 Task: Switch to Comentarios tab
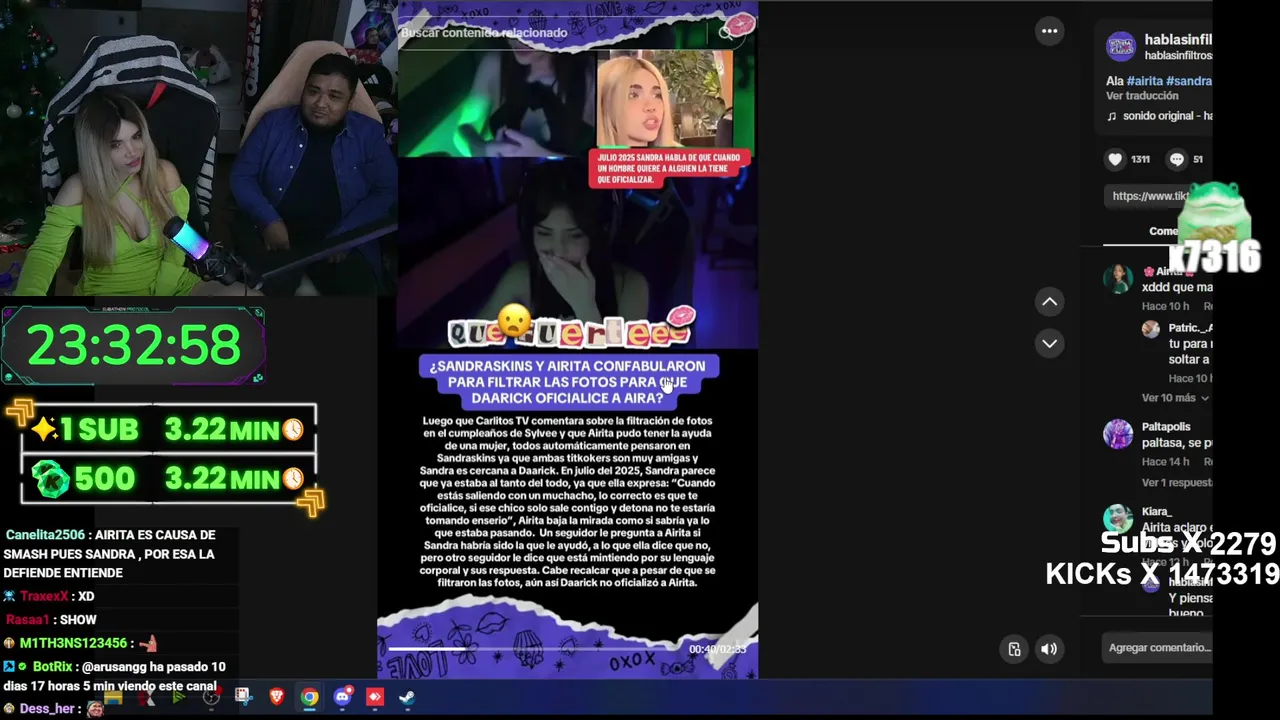pyautogui.click(x=1165, y=231)
